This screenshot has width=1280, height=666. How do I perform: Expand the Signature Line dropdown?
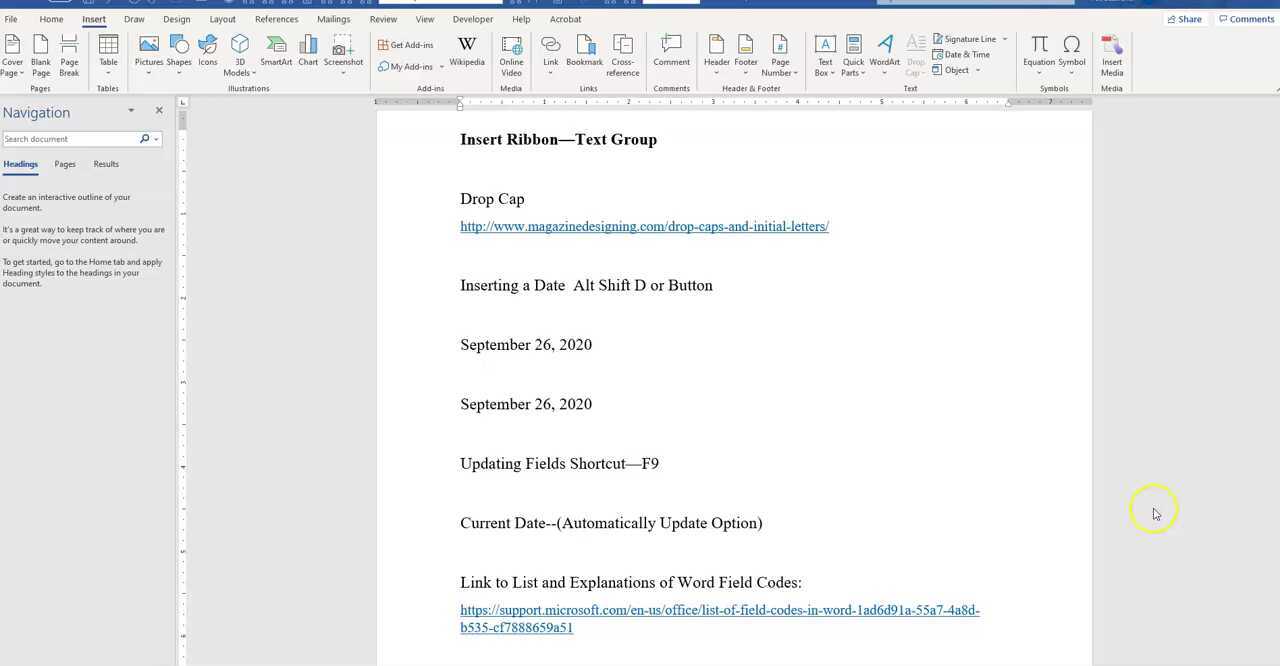click(1005, 39)
